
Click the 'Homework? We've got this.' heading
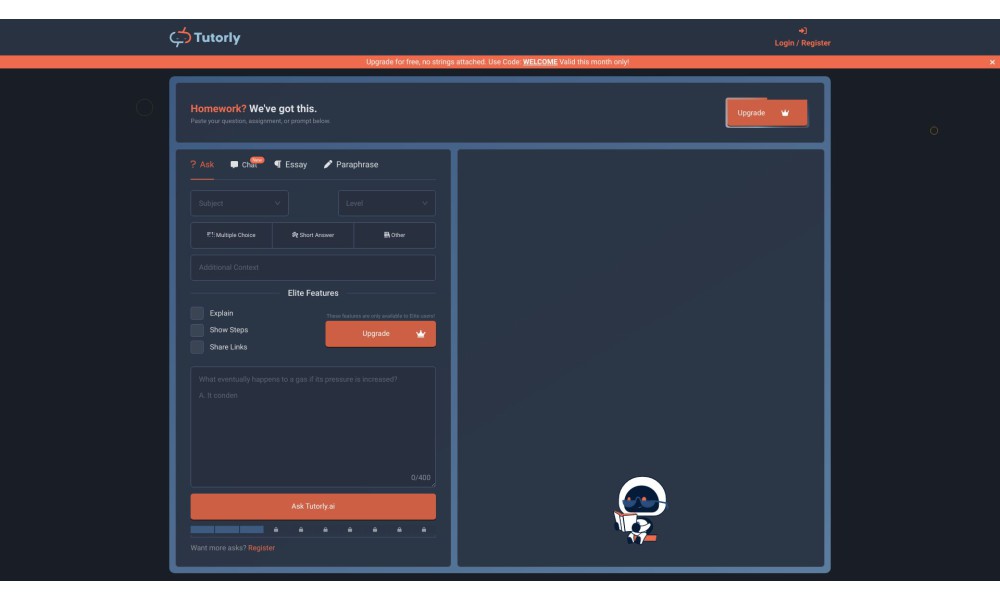coord(253,109)
